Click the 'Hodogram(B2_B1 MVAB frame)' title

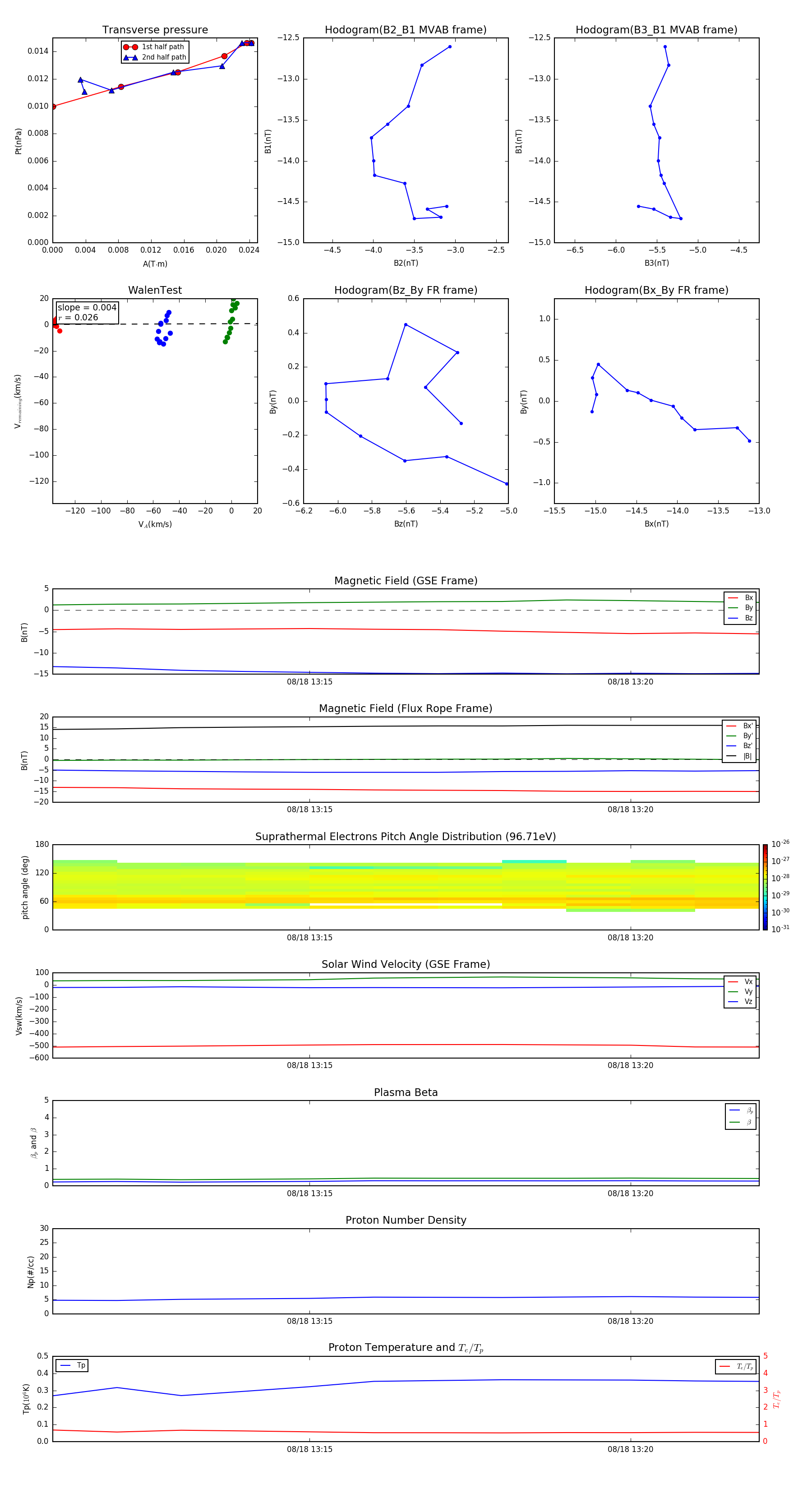pos(406,30)
